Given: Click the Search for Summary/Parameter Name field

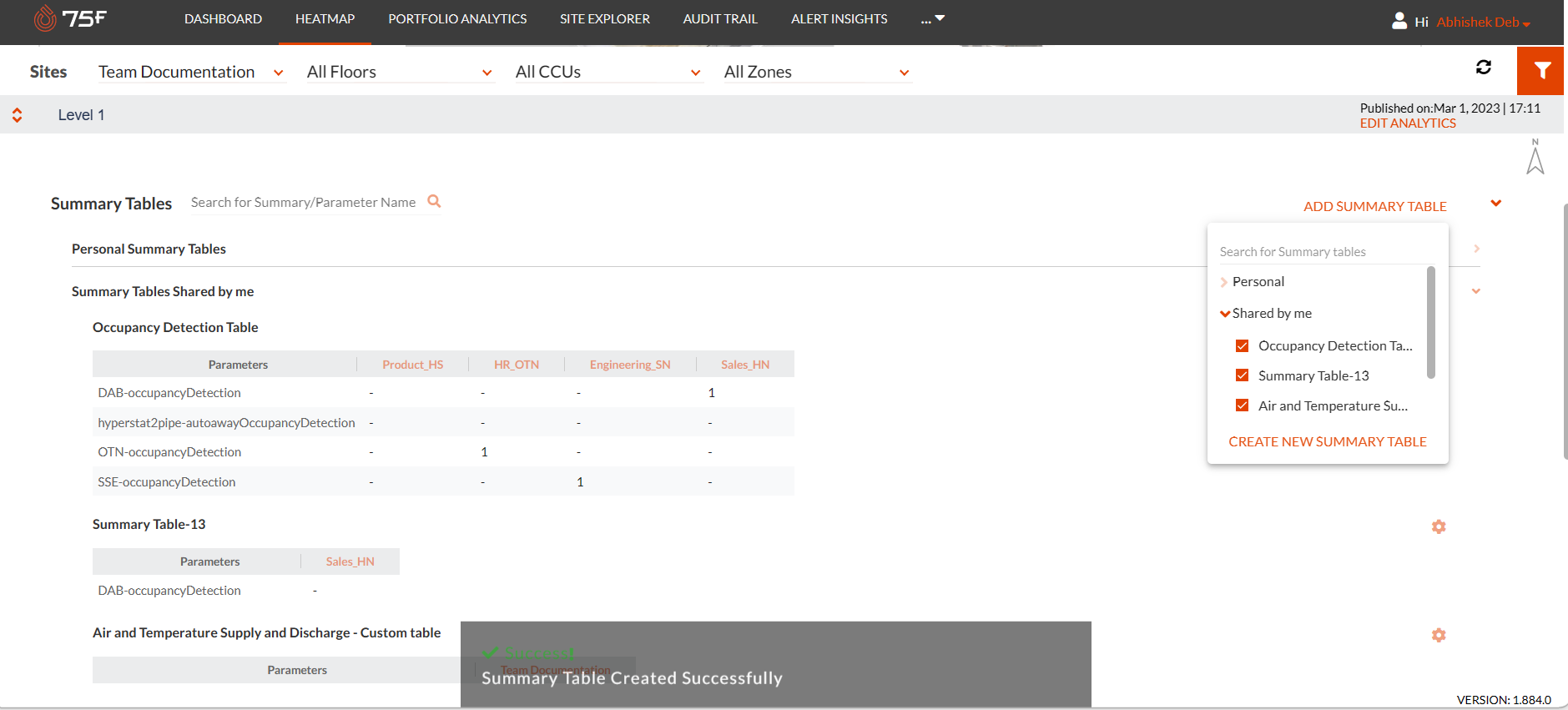Looking at the screenshot, I should pyautogui.click(x=304, y=203).
